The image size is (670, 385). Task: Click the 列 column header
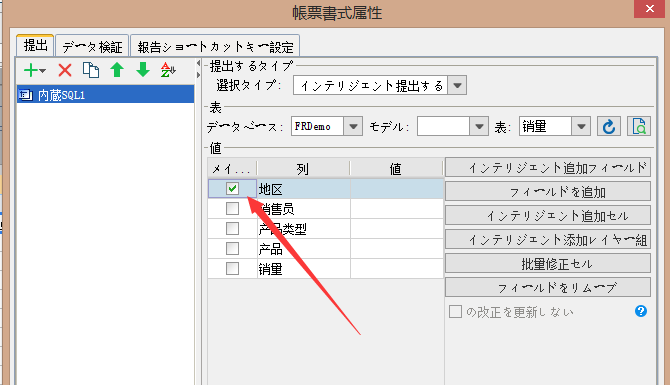click(x=303, y=168)
